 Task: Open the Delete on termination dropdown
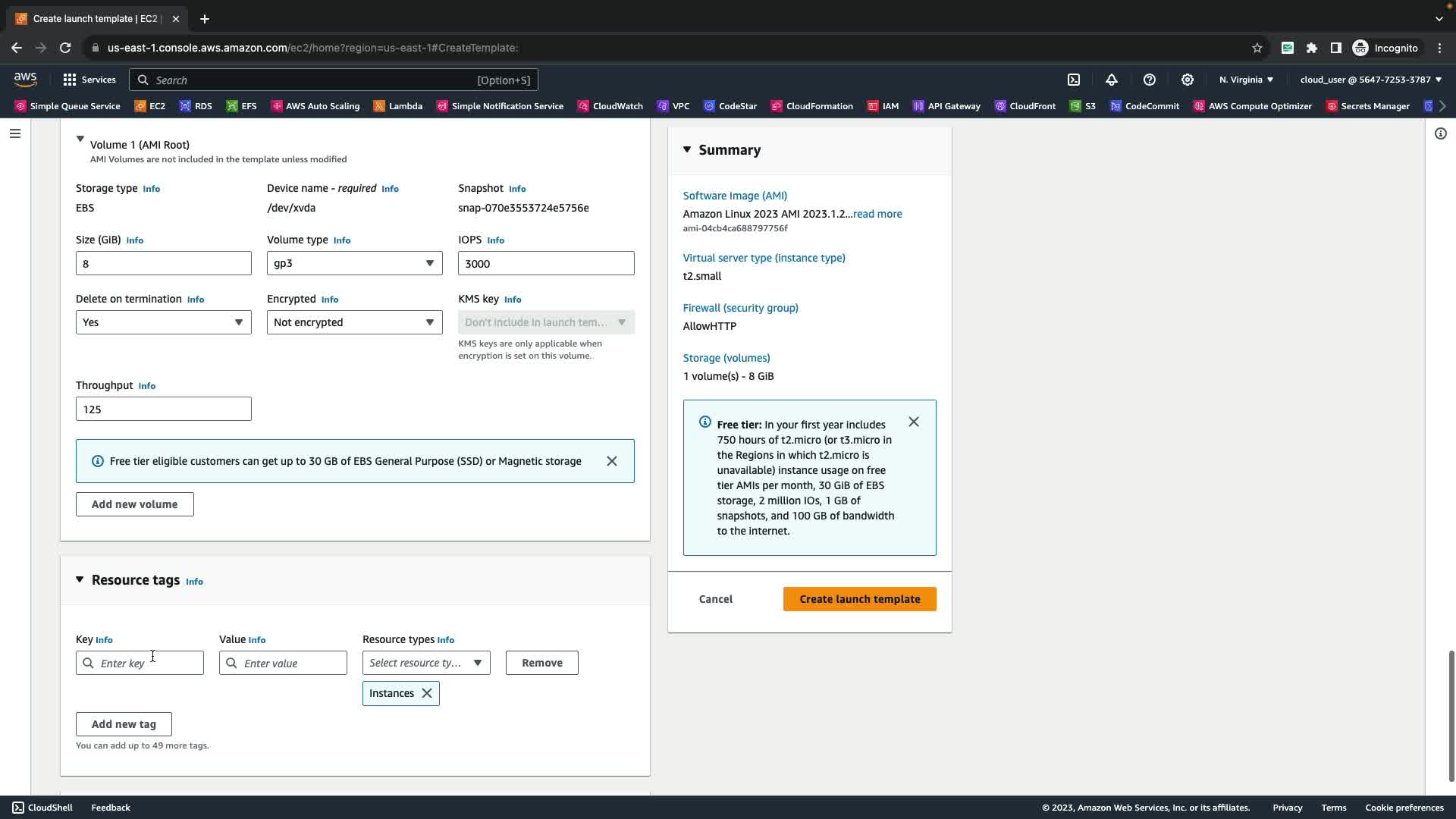(163, 322)
